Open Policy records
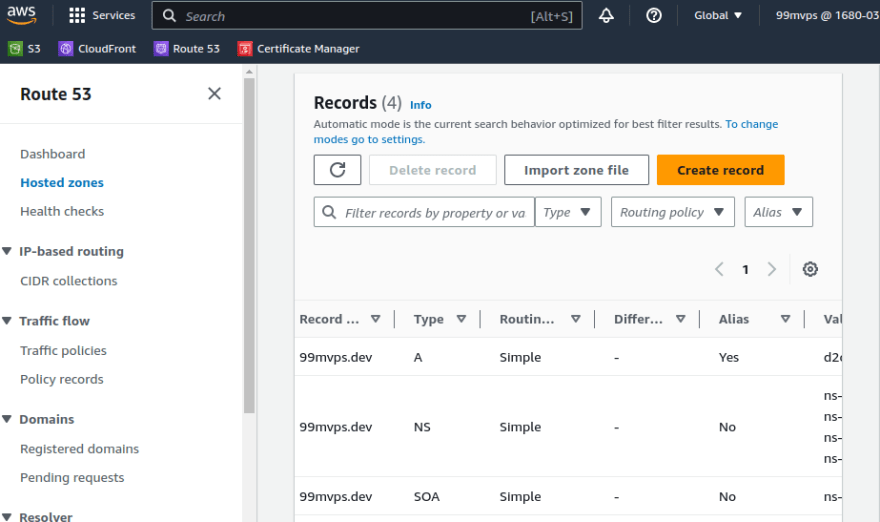Viewport: 880px width, 522px height. click(62, 379)
